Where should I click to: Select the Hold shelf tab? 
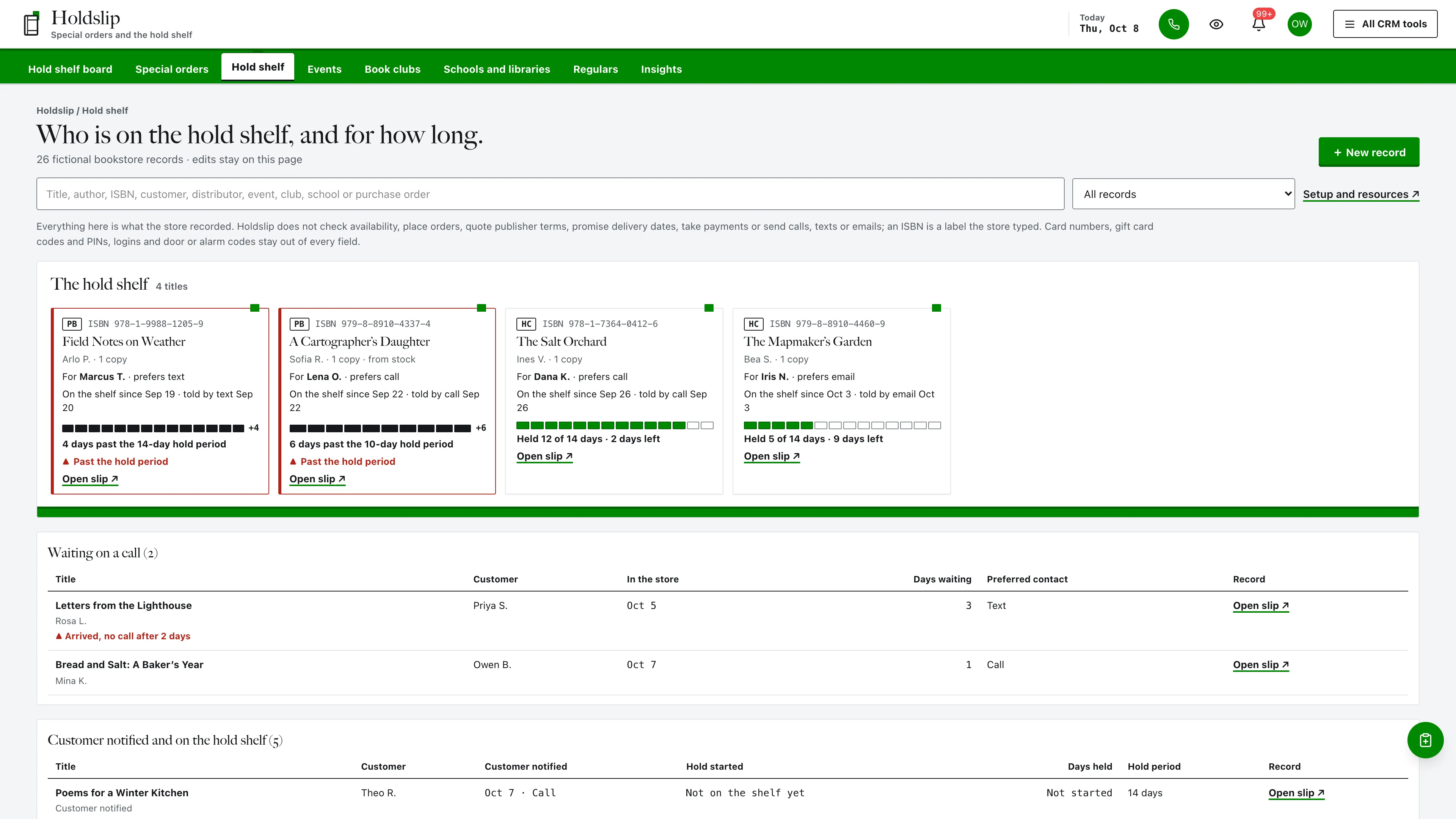[258, 67]
